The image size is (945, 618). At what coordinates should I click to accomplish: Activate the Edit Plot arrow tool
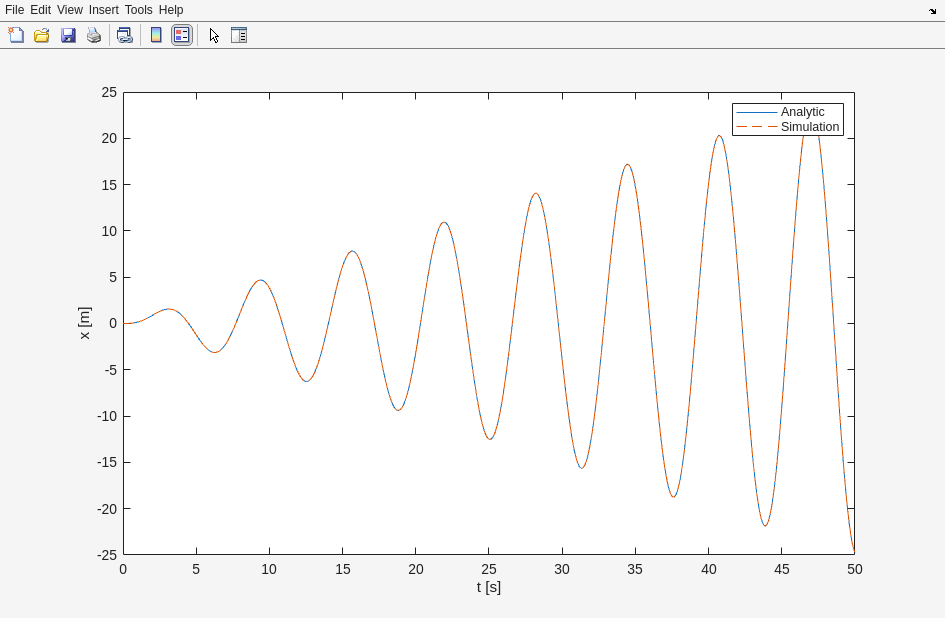point(214,35)
